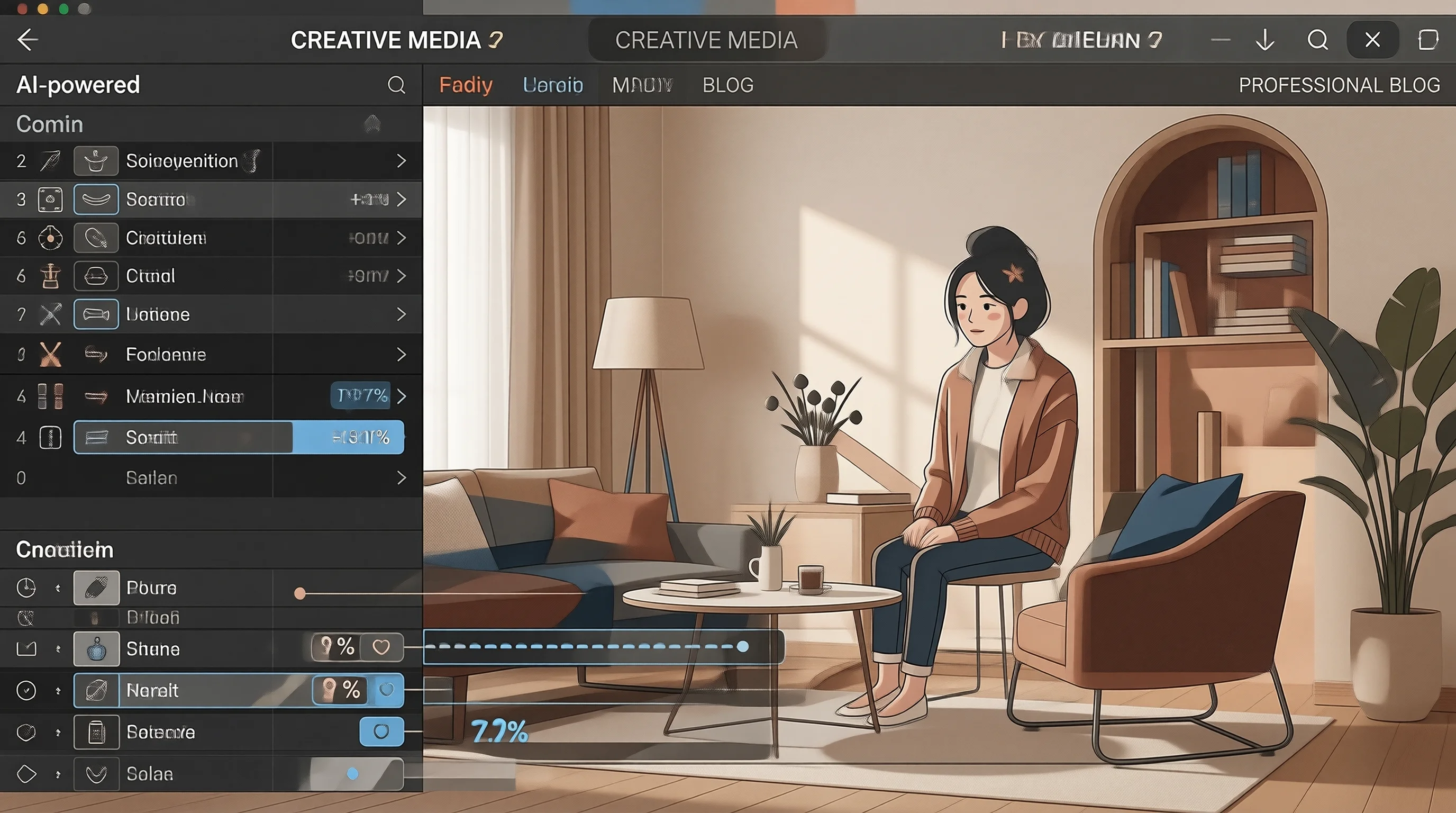Click the sofa icon next to Ctmal
Image resolution: width=1456 pixels, height=813 pixels.
[96, 276]
